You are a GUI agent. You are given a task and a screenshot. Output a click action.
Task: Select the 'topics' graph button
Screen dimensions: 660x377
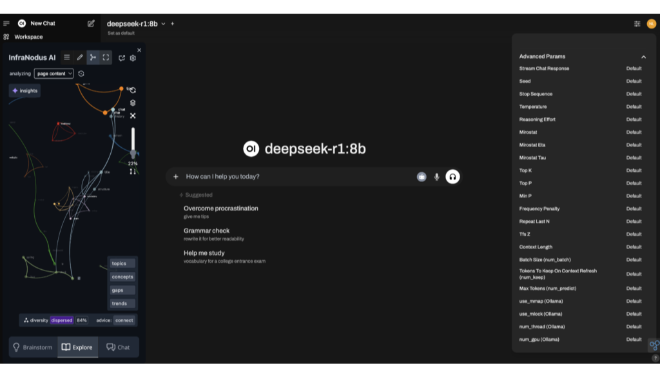[x=122, y=263]
